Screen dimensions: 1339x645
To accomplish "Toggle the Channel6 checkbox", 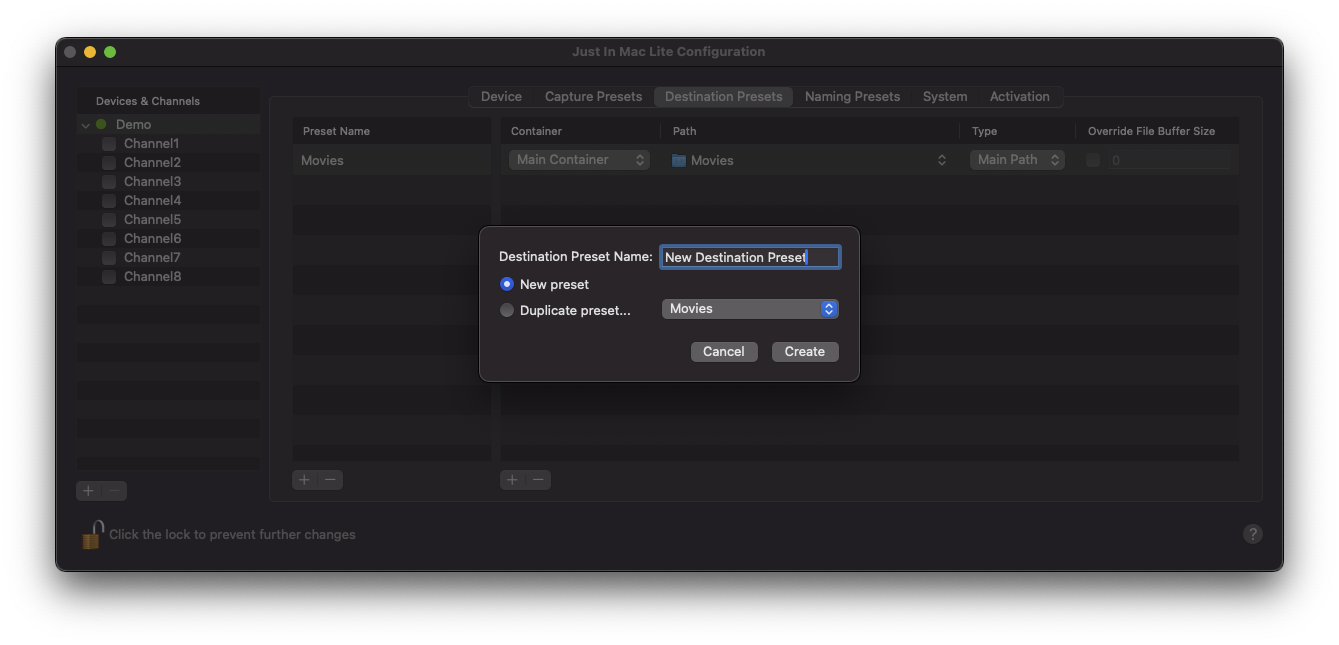I will click(x=109, y=239).
